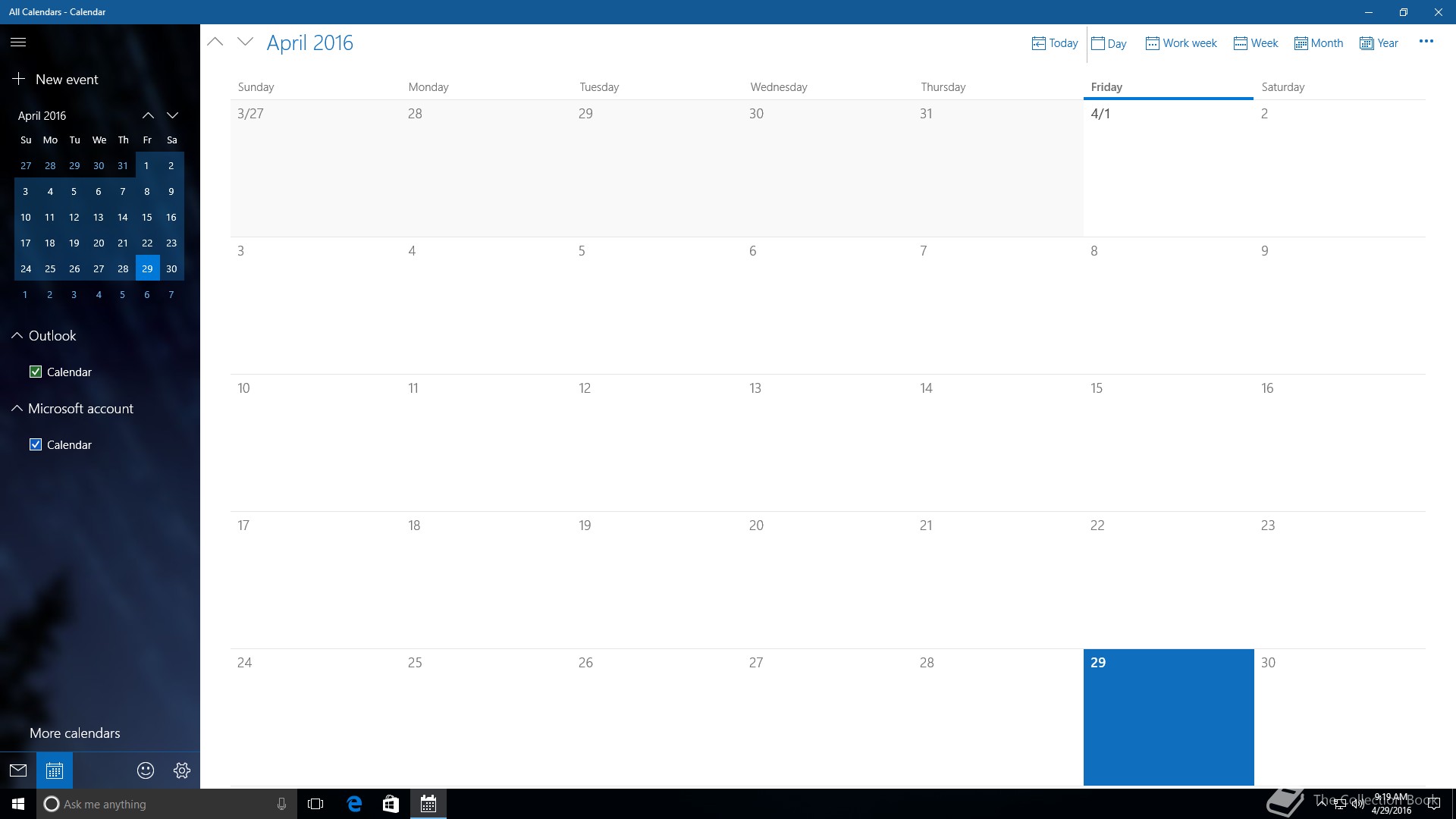This screenshot has height=819, width=1456.
Task: Collapse the Outlook account section
Action: [17, 335]
